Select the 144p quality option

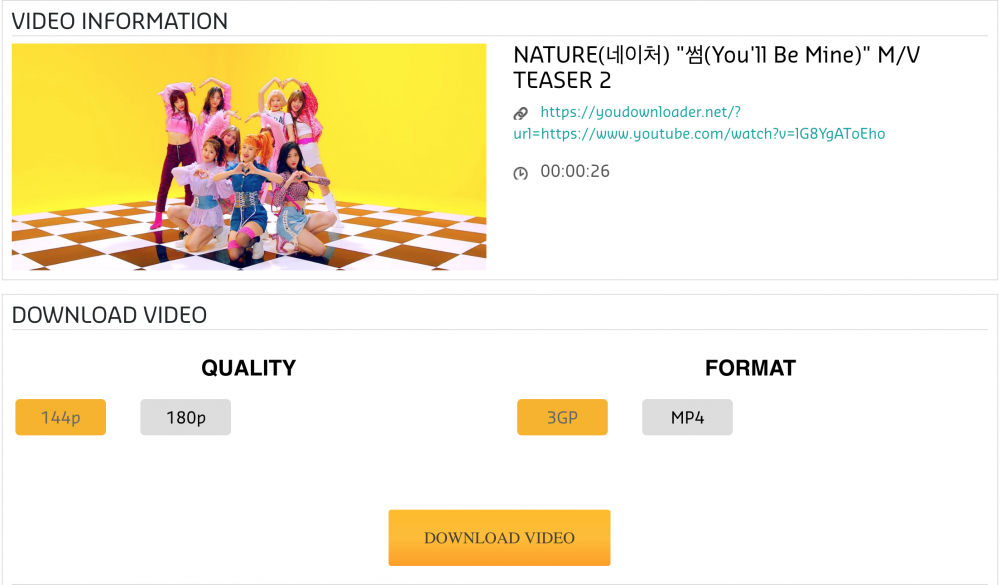[61, 417]
